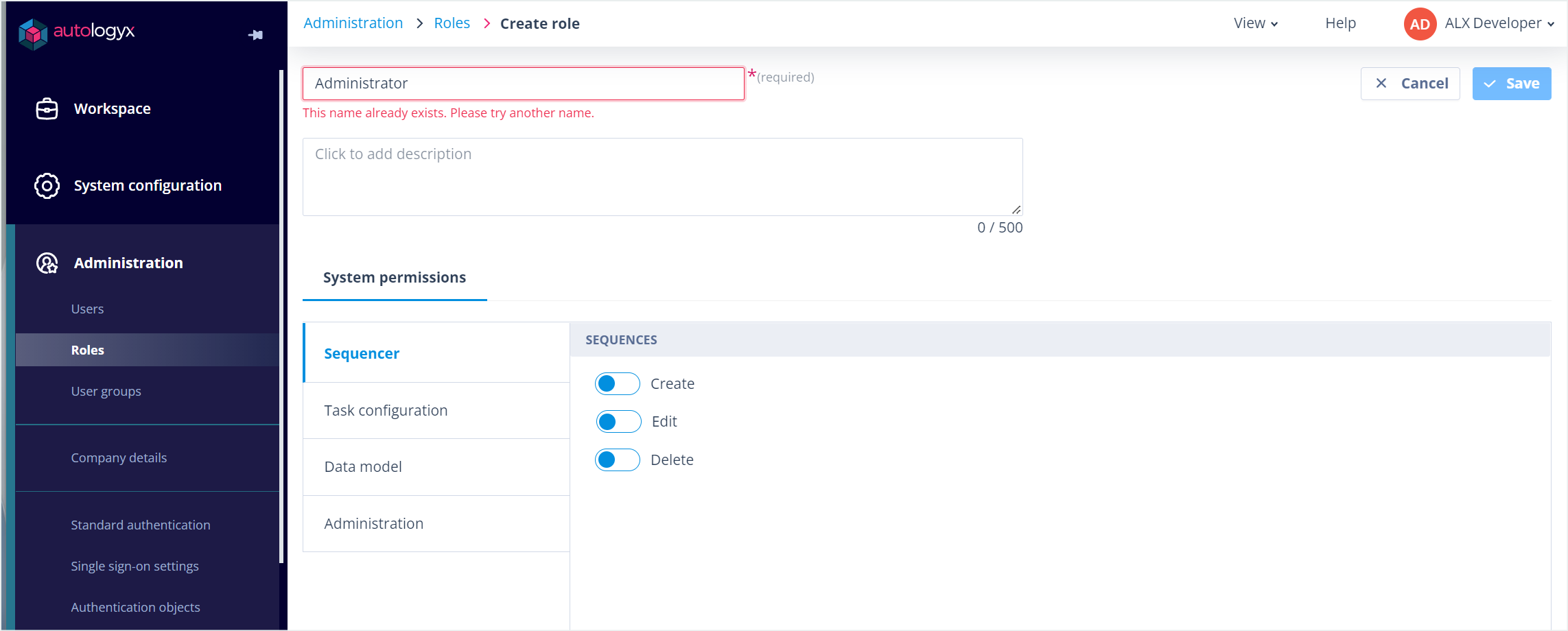Viewport: 1568px width, 631px height.
Task: Click the Create role breadcrumb text
Action: click(539, 24)
